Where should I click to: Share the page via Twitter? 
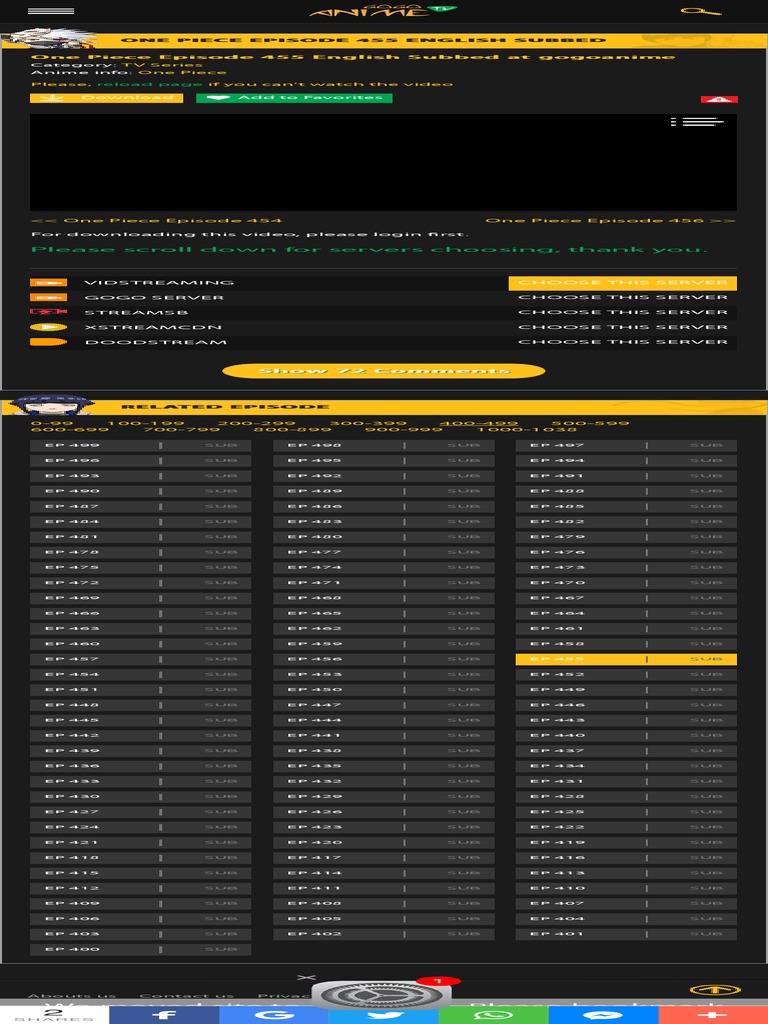[x=383, y=1014]
